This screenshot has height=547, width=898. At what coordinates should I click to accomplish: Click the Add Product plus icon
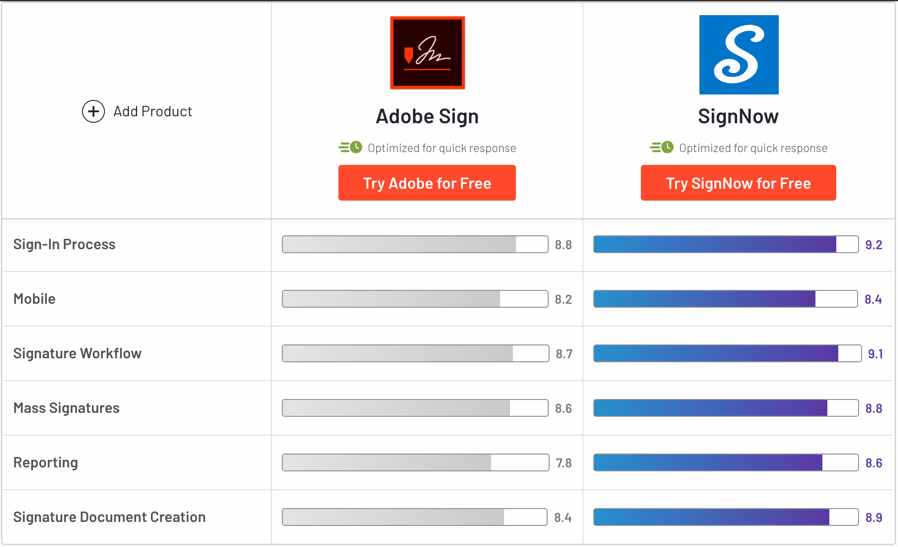tap(93, 111)
